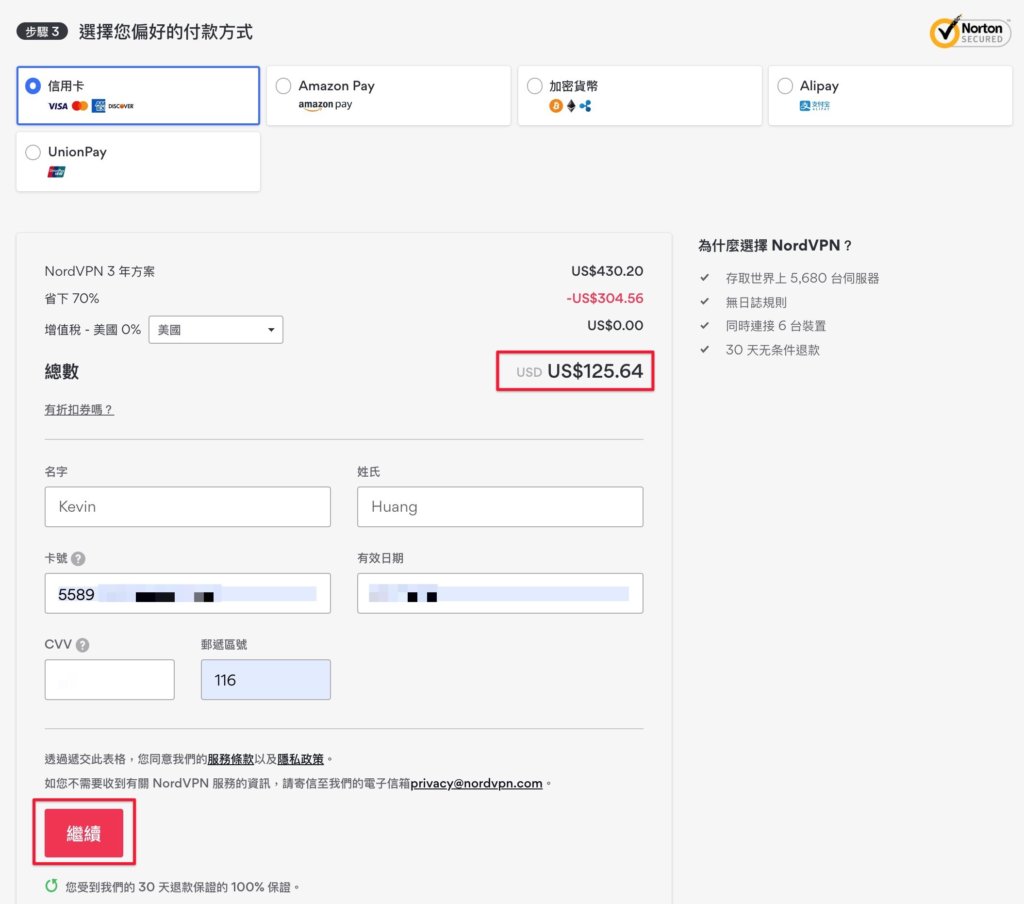The image size is (1024, 904).
Task: Click the Visa card logo
Action: 57,106
